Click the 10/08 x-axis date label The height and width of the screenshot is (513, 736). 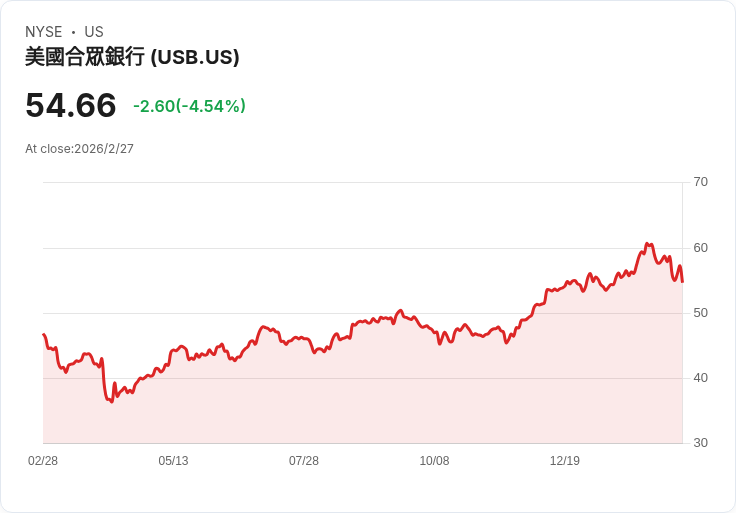(434, 461)
